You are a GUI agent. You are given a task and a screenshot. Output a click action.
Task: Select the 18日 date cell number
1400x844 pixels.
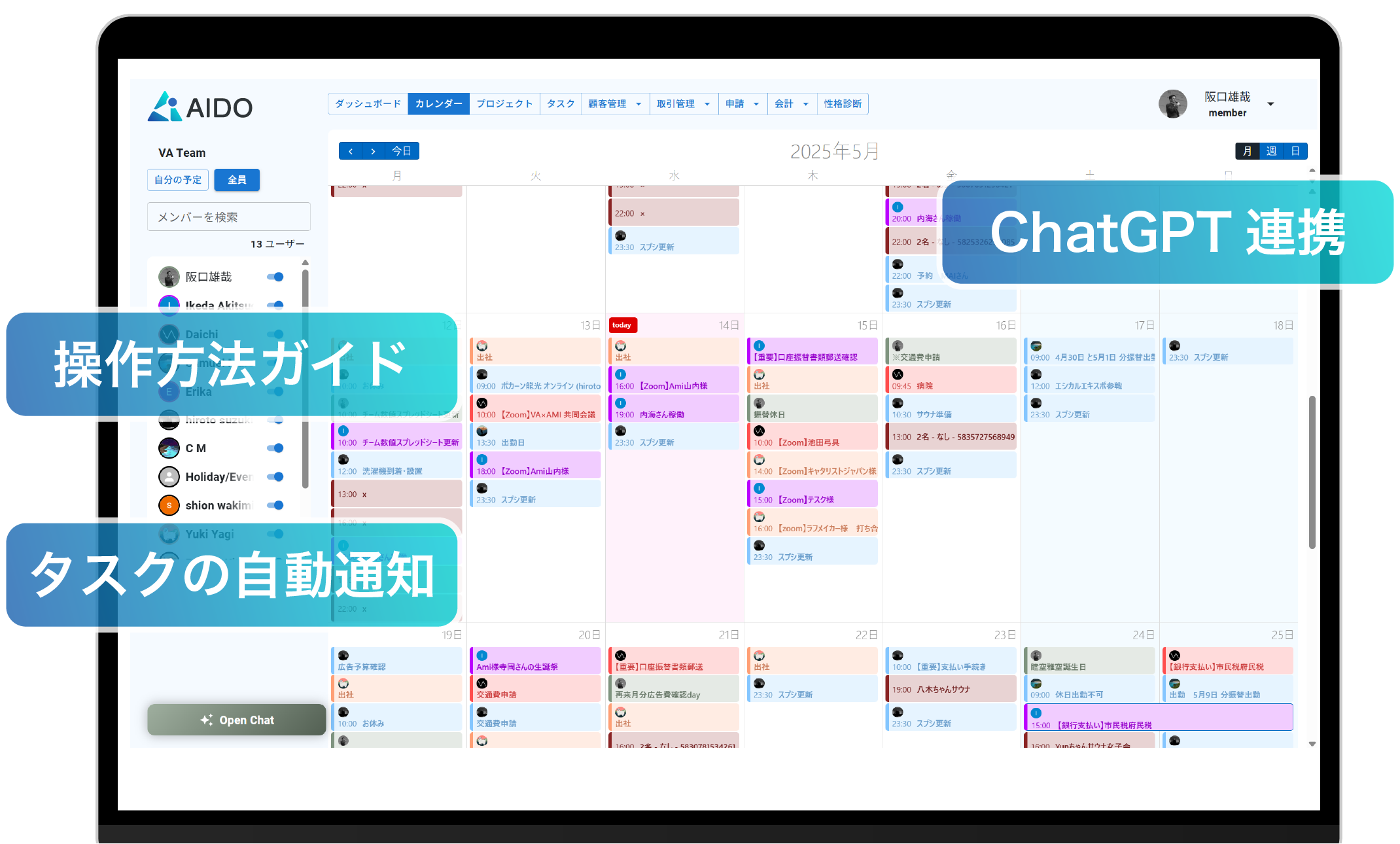pos(1283,325)
